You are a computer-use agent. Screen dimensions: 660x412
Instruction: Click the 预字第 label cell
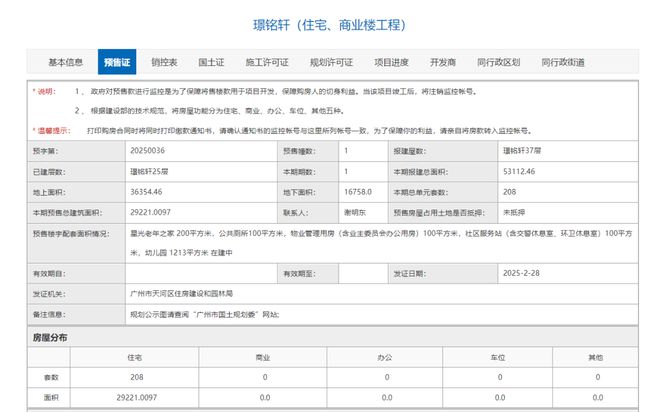click(x=76, y=151)
